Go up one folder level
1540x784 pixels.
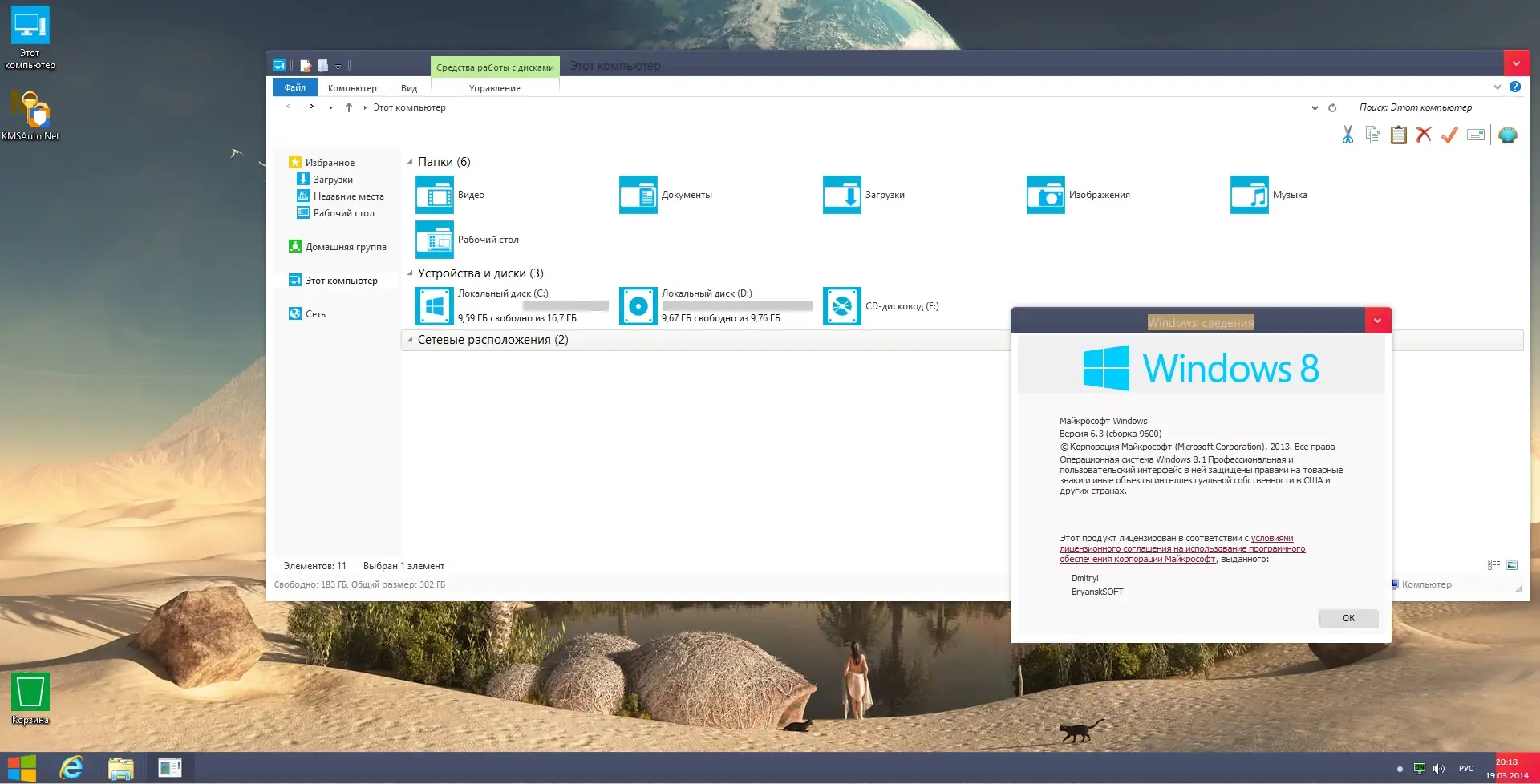349,107
